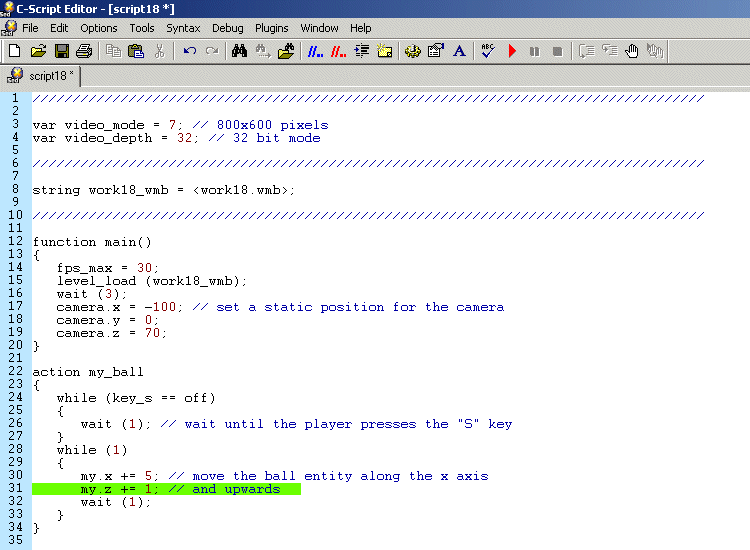Undo last edit with undo arrow
The height and width of the screenshot is (550, 750).
coord(189,50)
